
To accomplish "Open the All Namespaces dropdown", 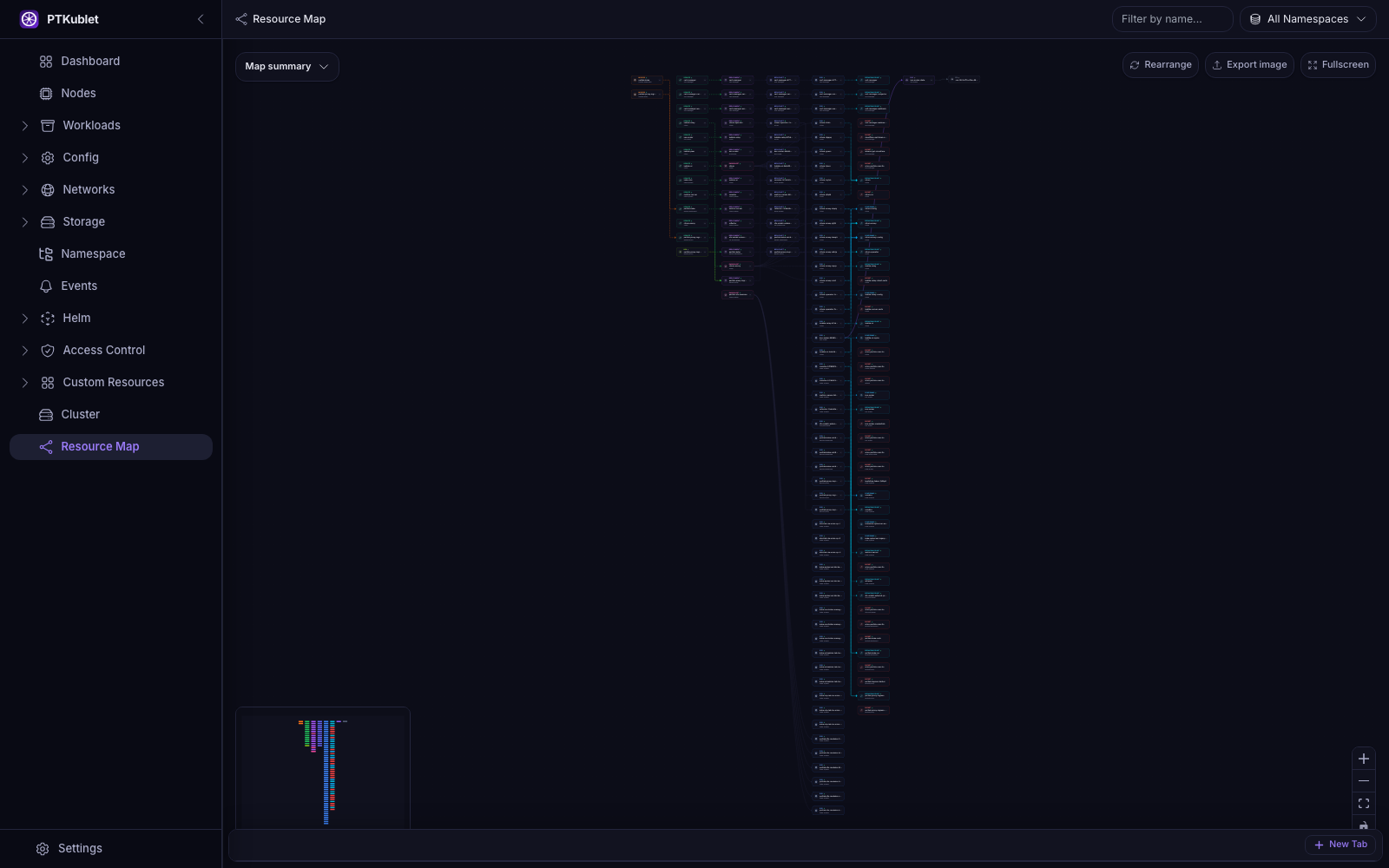I will coord(1307,19).
